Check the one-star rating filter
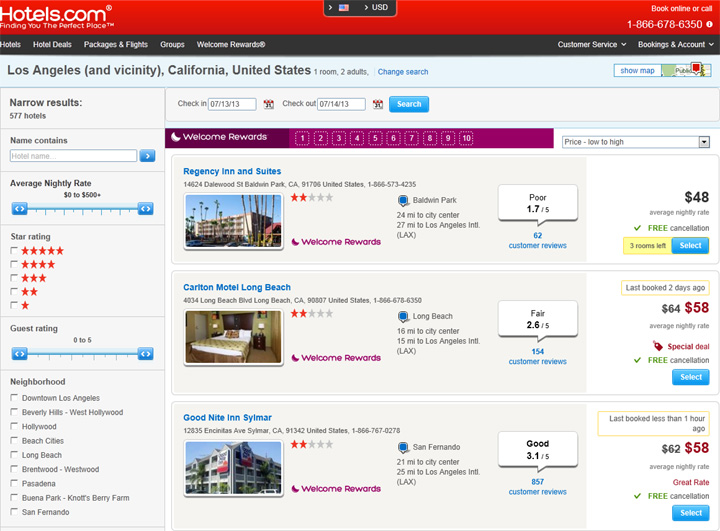This screenshot has height=531, width=720. click(14, 305)
